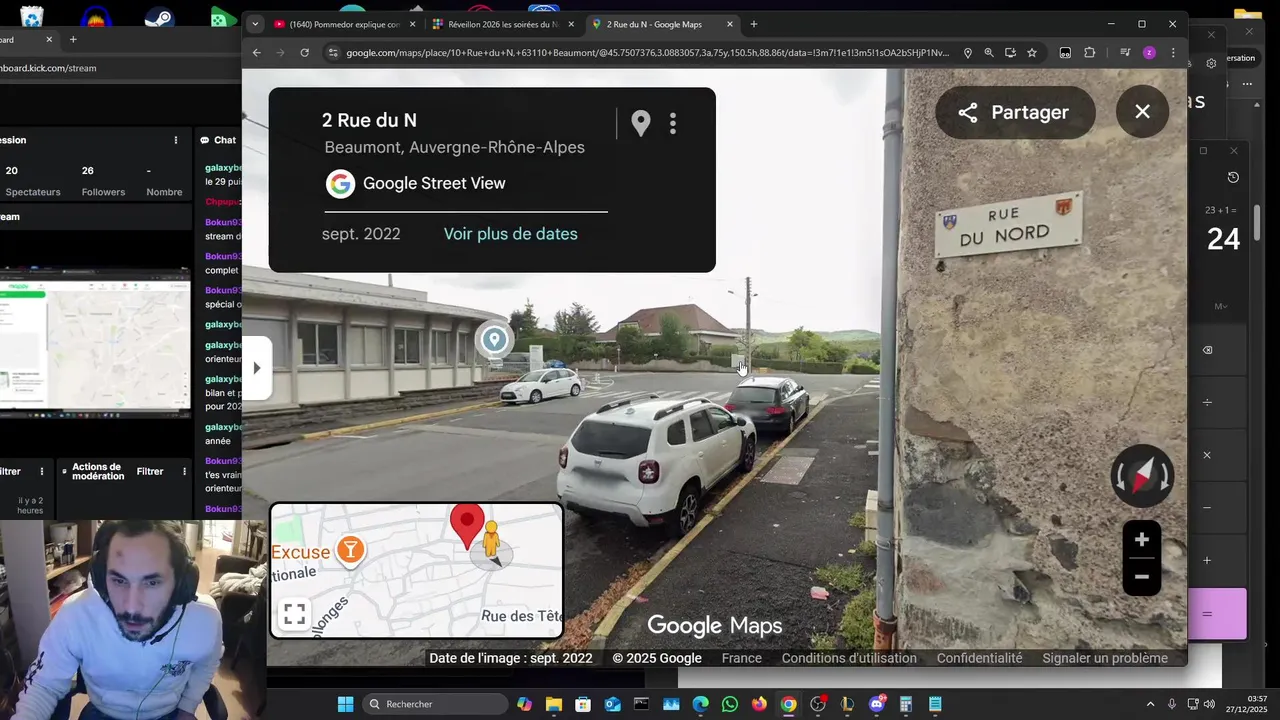The image size is (1280, 720).
Task: Close Street View with the X button
Action: click(1142, 112)
